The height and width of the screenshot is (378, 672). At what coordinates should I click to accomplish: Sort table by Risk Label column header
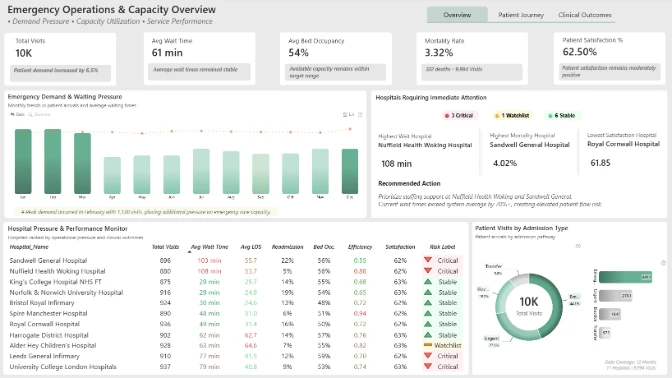point(442,247)
